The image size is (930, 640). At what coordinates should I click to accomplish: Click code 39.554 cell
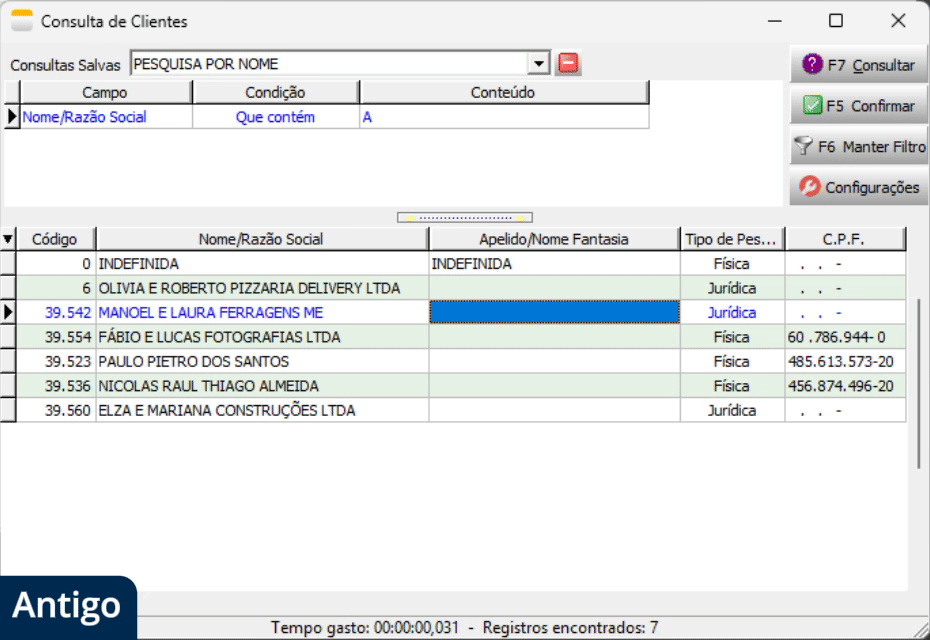(56, 337)
